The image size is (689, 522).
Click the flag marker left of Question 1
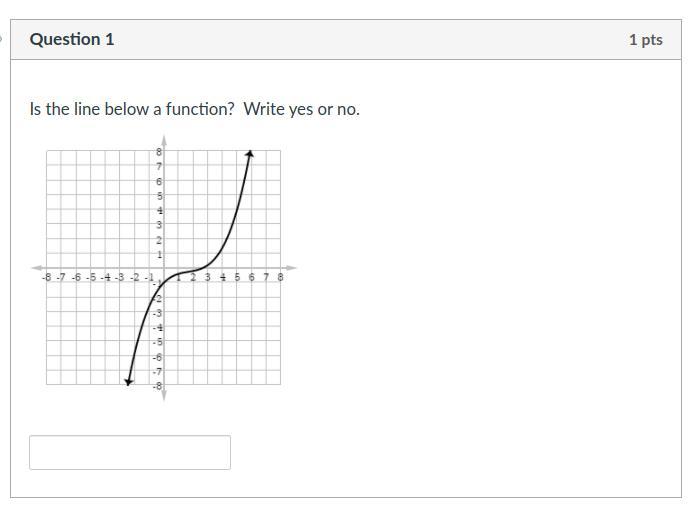point(3,40)
